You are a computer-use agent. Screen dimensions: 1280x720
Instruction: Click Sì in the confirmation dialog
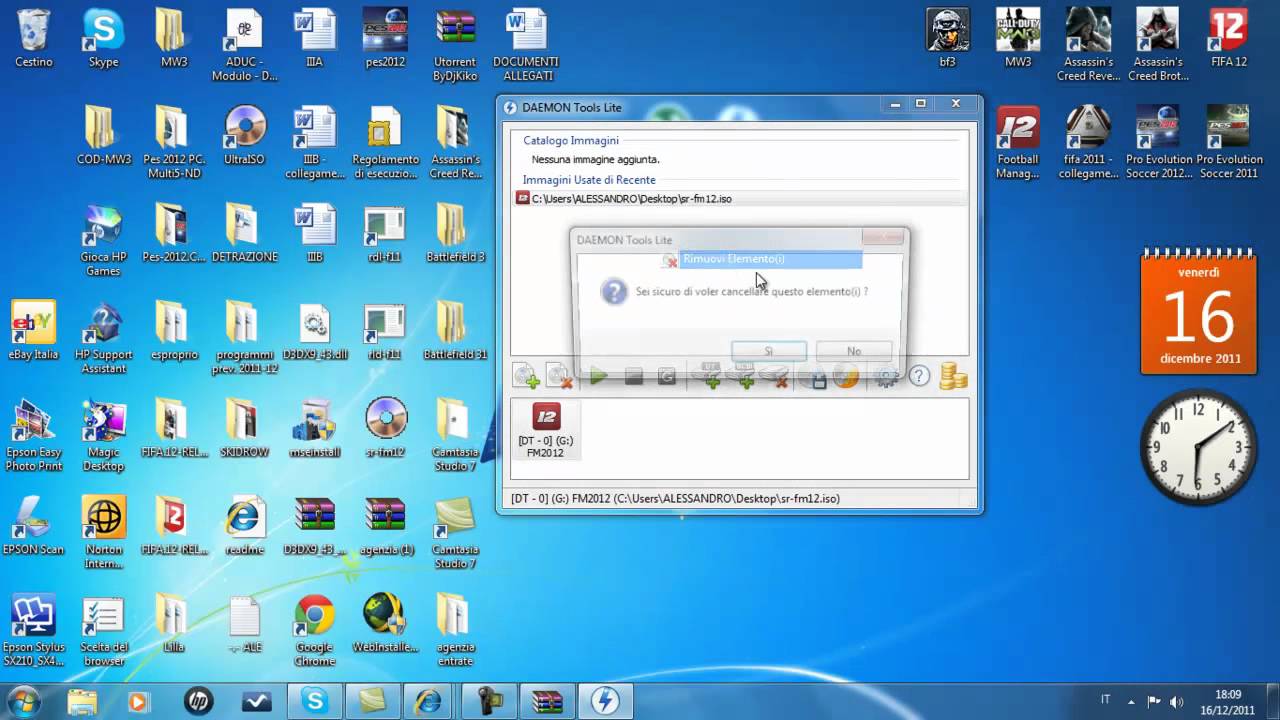click(x=769, y=351)
